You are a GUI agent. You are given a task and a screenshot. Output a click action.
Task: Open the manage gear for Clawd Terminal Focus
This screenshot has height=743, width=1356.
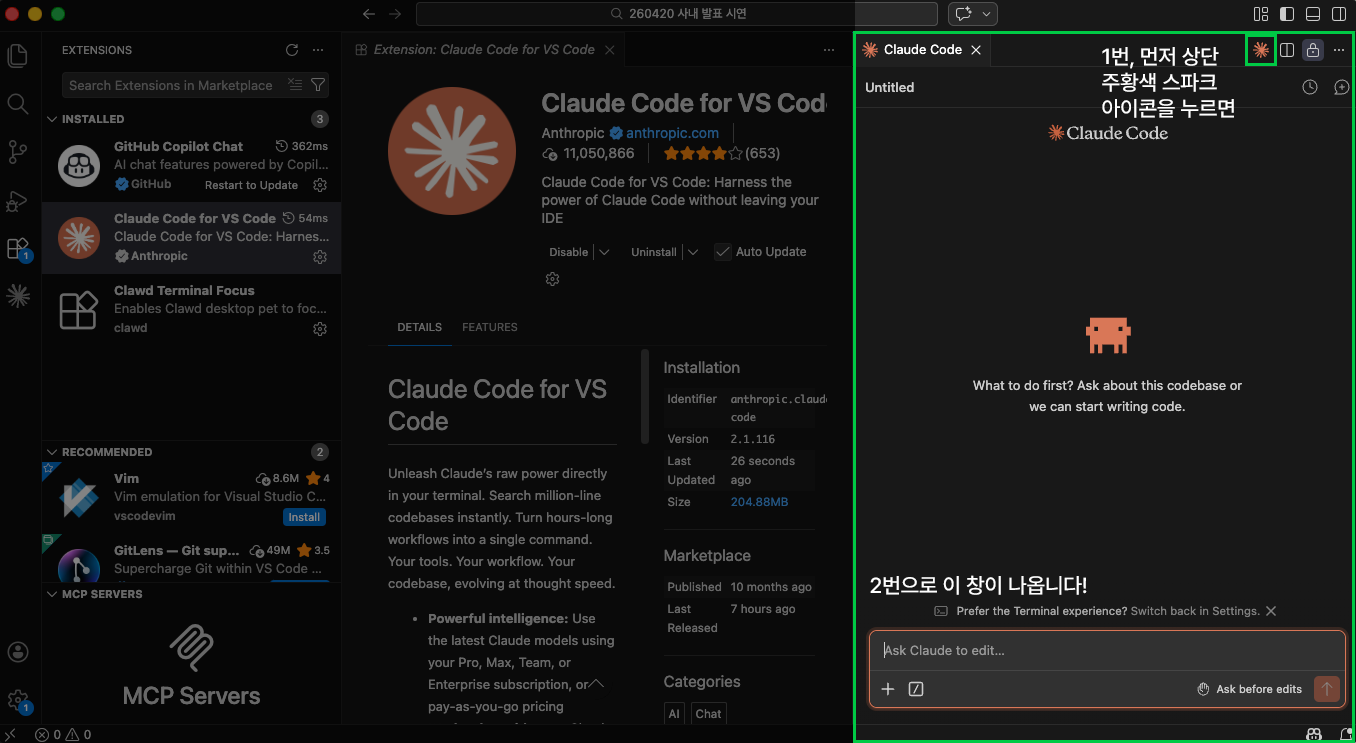(x=320, y=329)
